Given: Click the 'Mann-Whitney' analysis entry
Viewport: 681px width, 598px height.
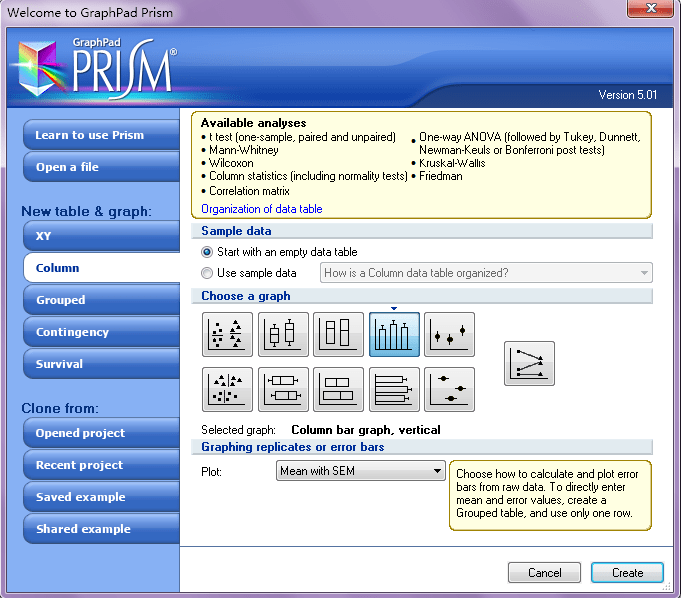Looking at the screenshot, I should click(244, 150).
